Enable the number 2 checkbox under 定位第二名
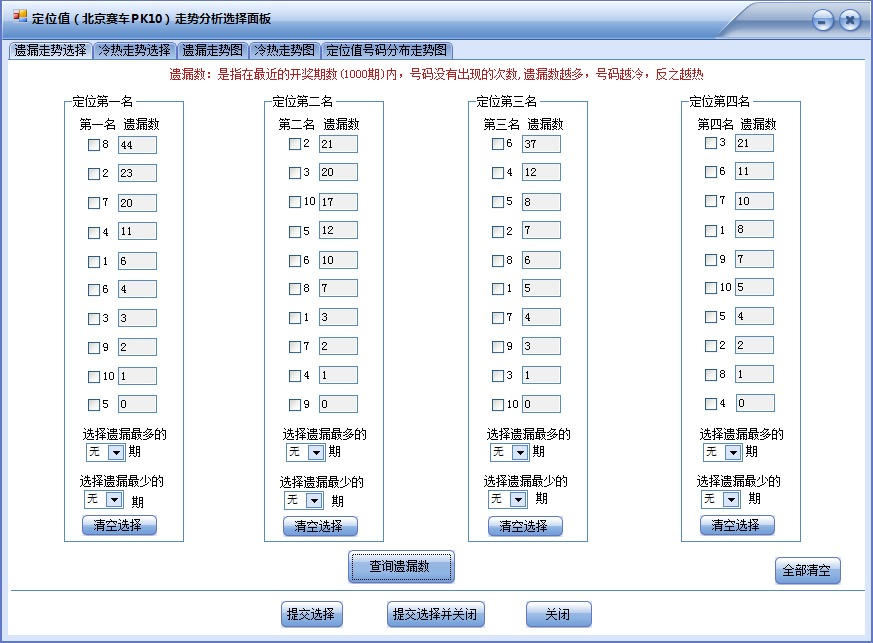This screenshot has height=643, width=873. point(297,144)
